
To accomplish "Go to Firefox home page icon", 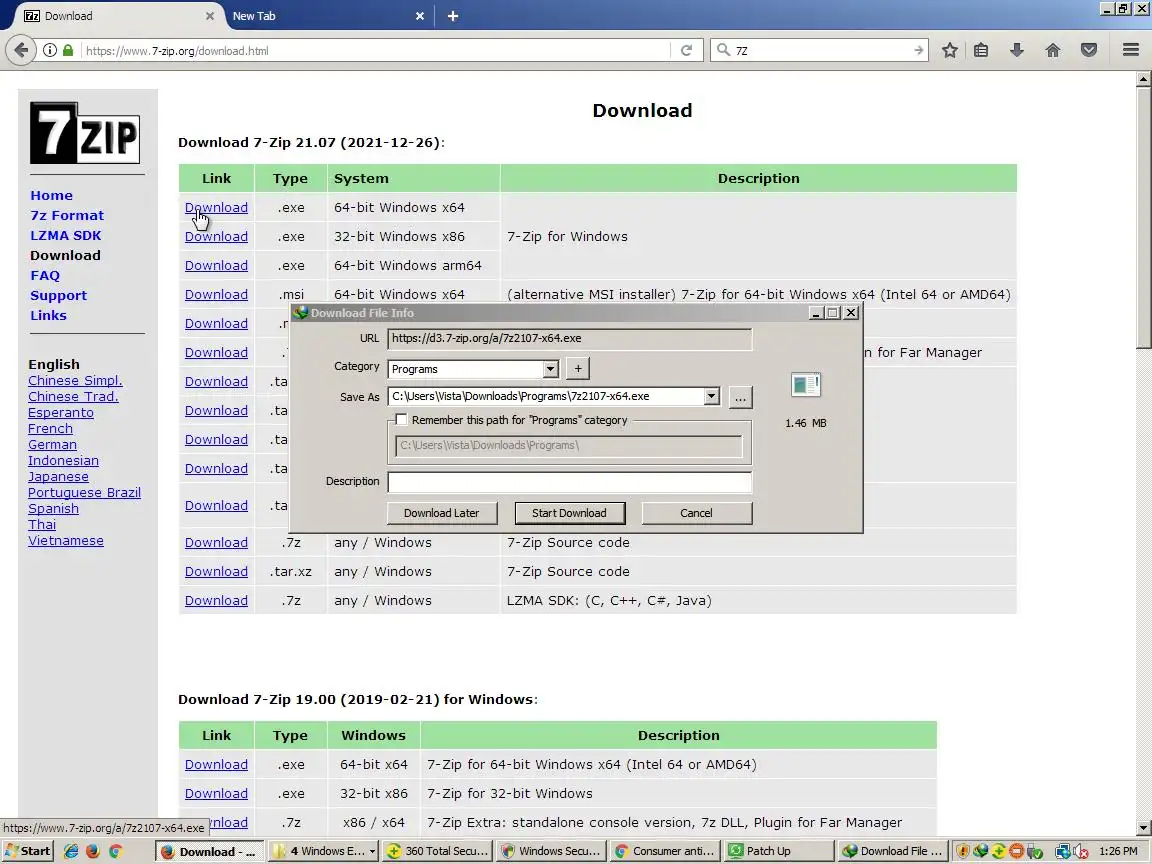I will click(x=1053, y=50).
